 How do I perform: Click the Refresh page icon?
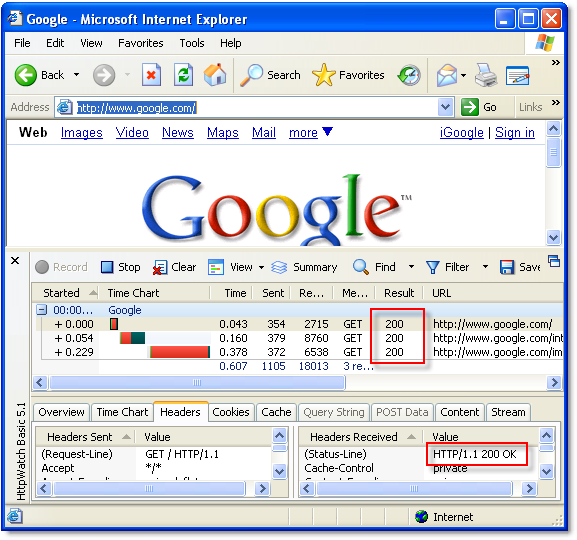pos(183,75)
